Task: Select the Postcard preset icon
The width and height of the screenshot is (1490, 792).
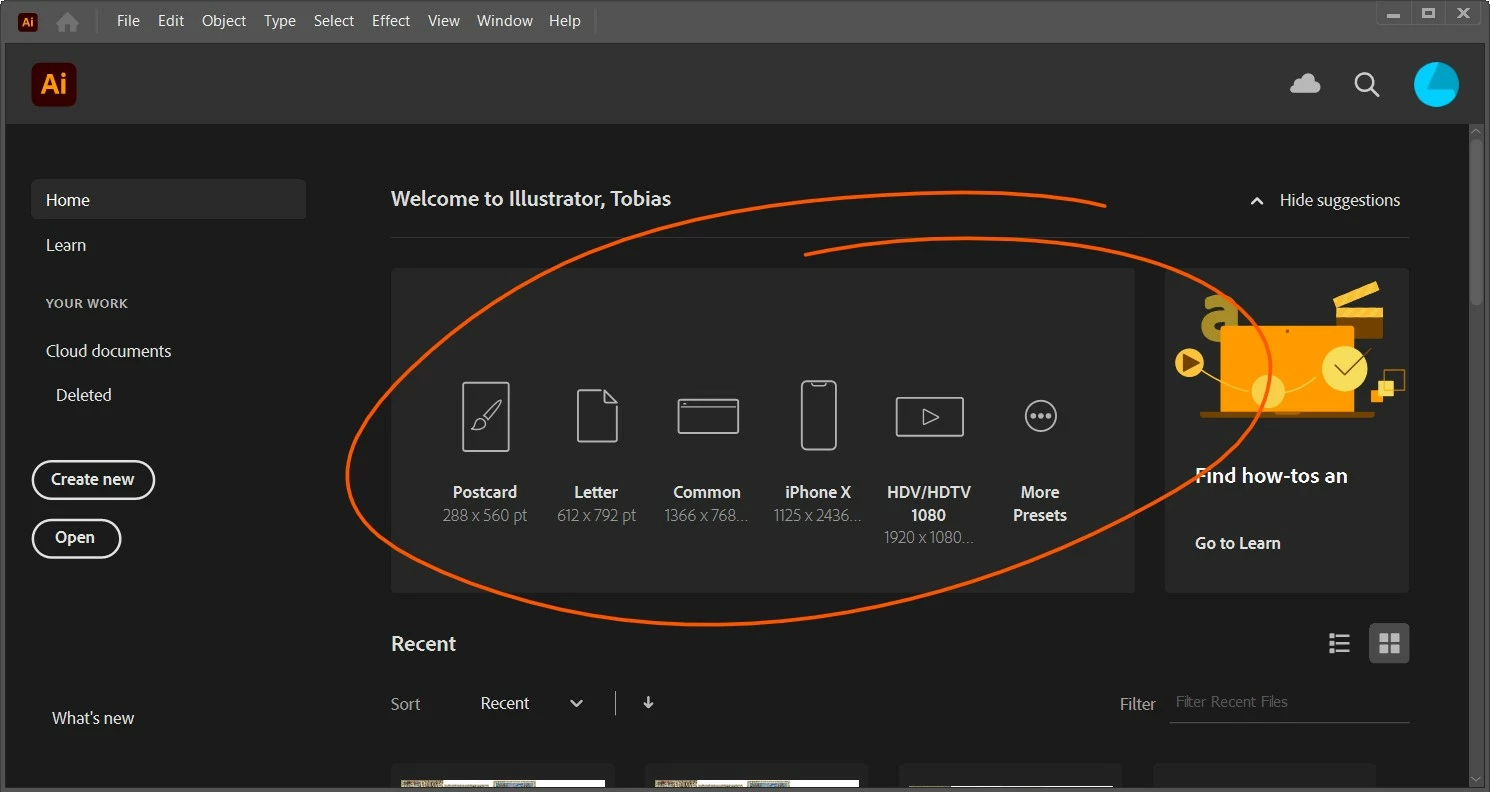Action: 485,416
